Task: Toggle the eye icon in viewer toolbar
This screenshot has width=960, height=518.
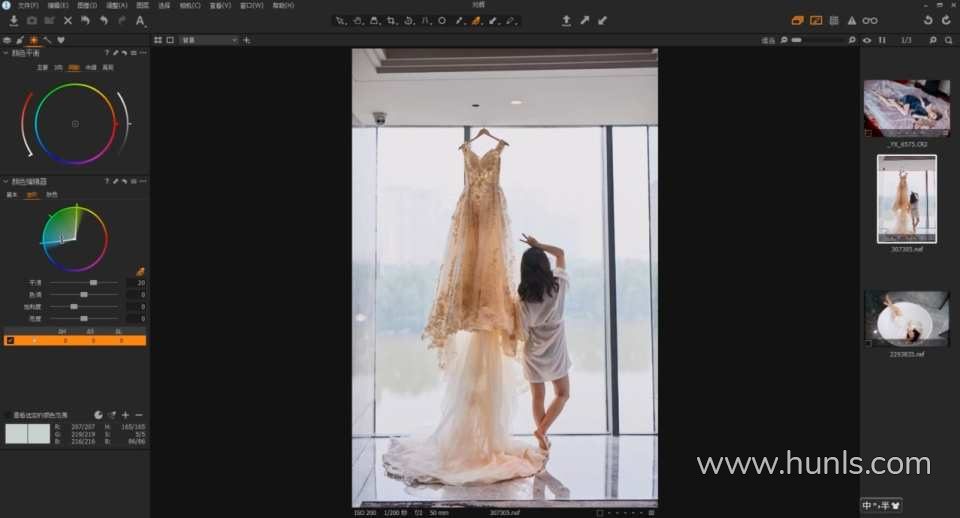Action: tap(867, 40)
